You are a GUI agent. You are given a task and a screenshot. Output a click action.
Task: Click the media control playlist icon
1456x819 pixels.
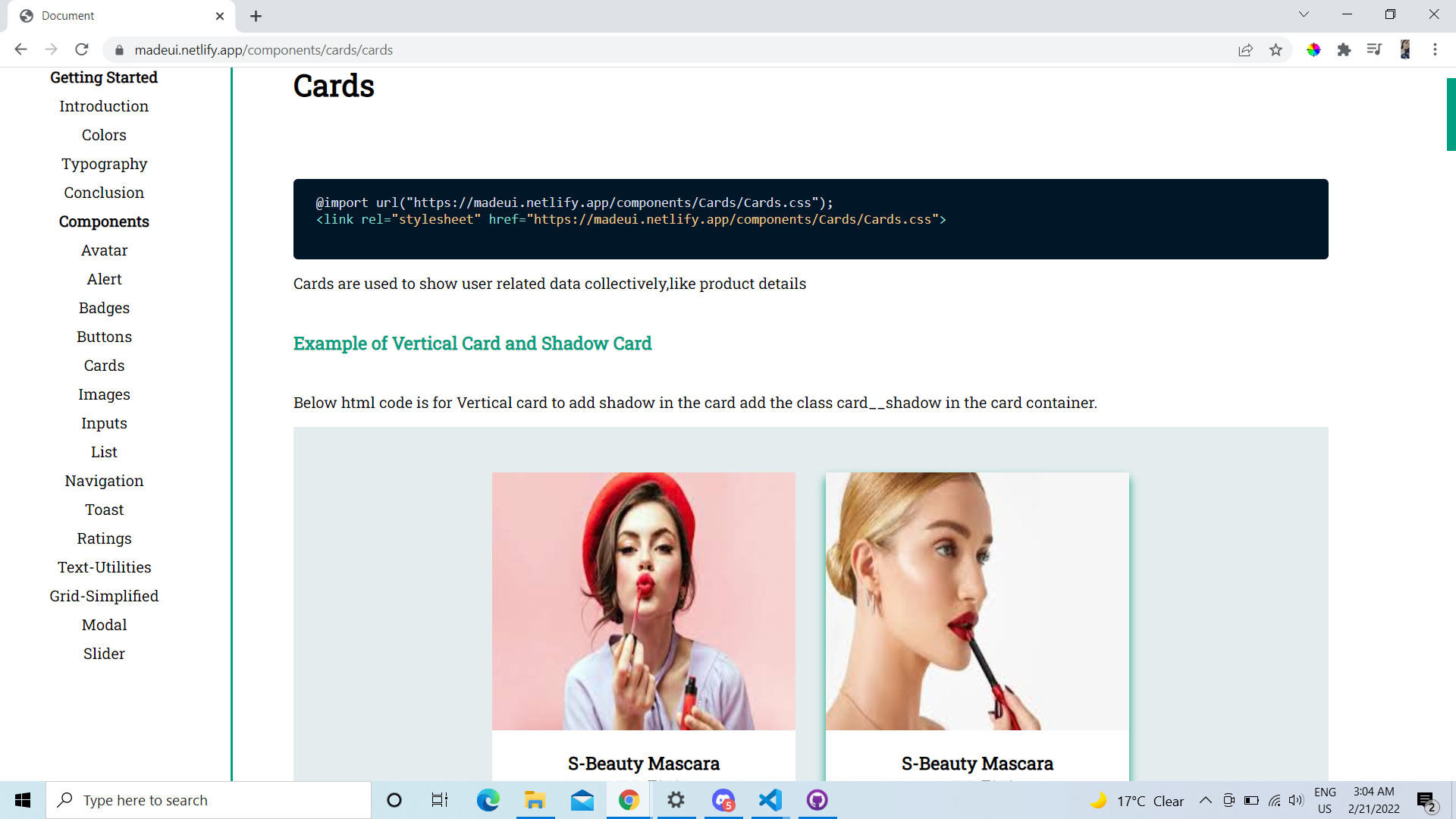1374,50
